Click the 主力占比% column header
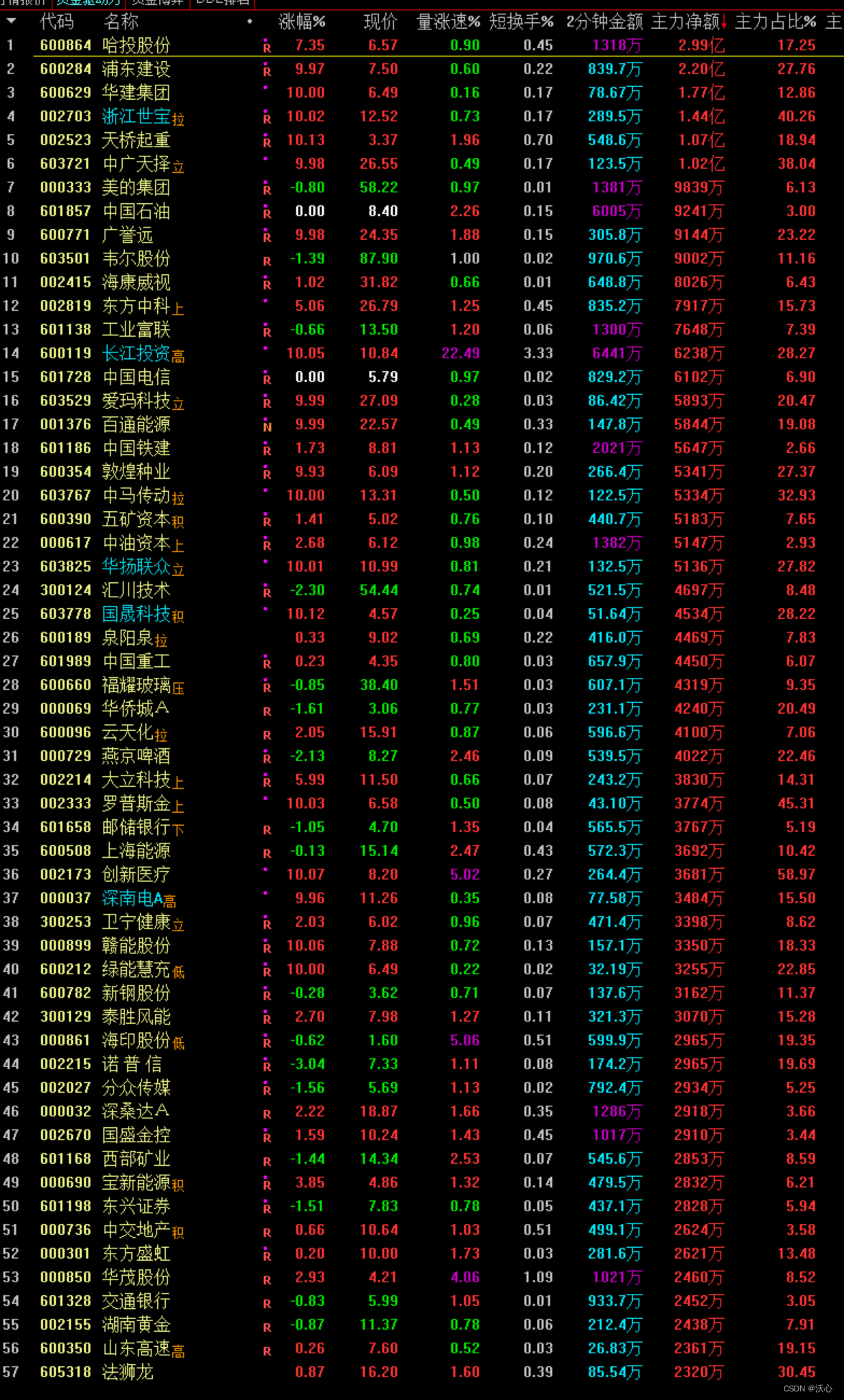The height and width of the screenshot is (1400, 844). pos(776,22)
